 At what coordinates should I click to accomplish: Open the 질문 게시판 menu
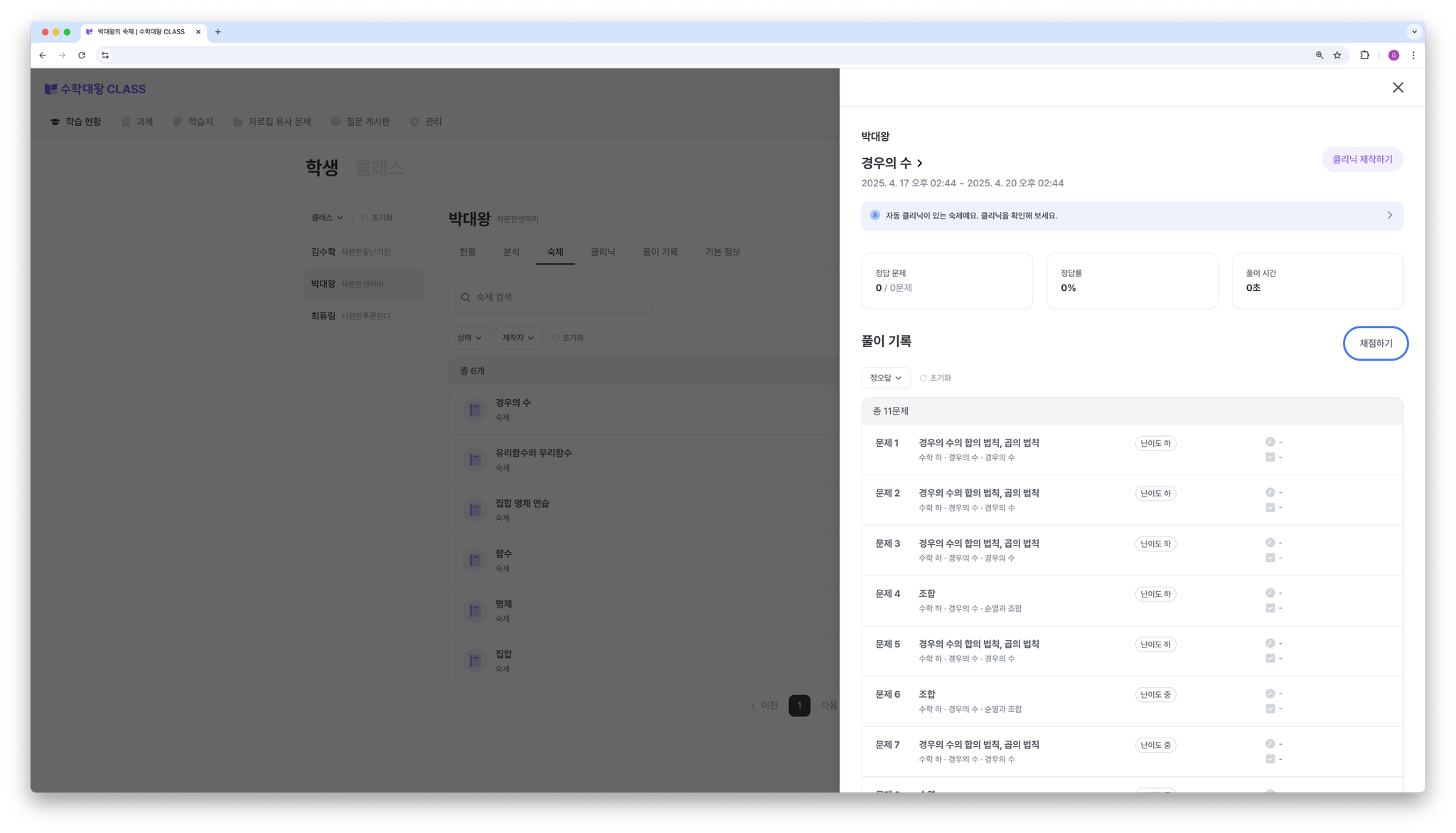[360, 122]
